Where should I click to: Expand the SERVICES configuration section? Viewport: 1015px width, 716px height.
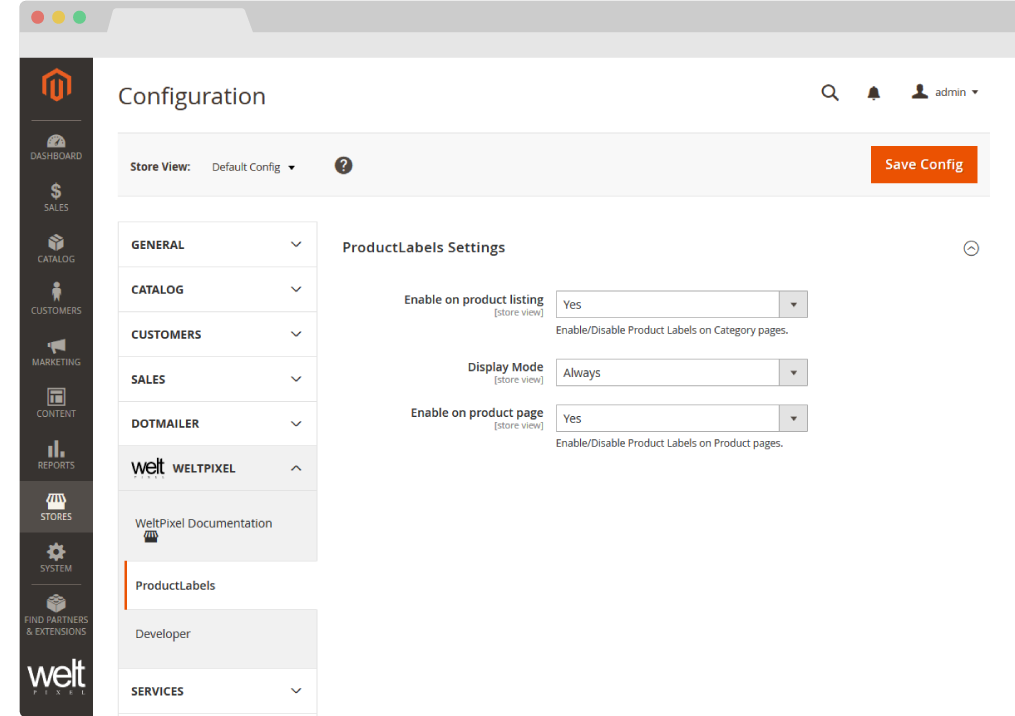pyautogui.click(x=217, y=691)
